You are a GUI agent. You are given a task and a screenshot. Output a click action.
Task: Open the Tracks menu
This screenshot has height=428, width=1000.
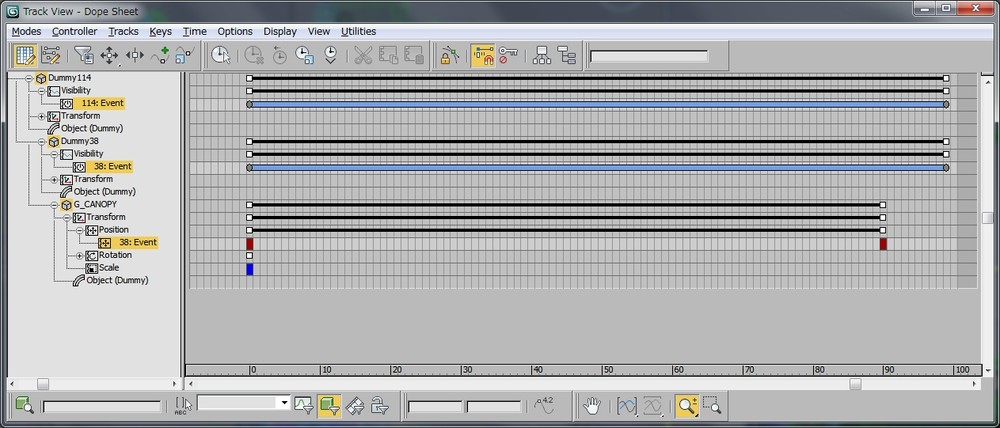point(123,31)
